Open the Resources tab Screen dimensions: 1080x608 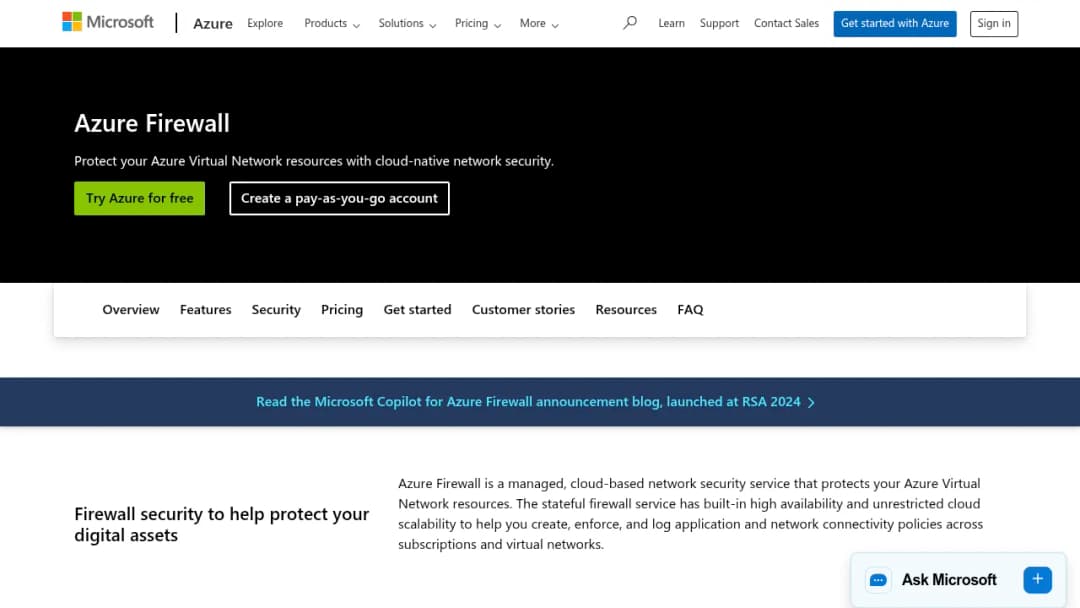(x=626, y=310)
